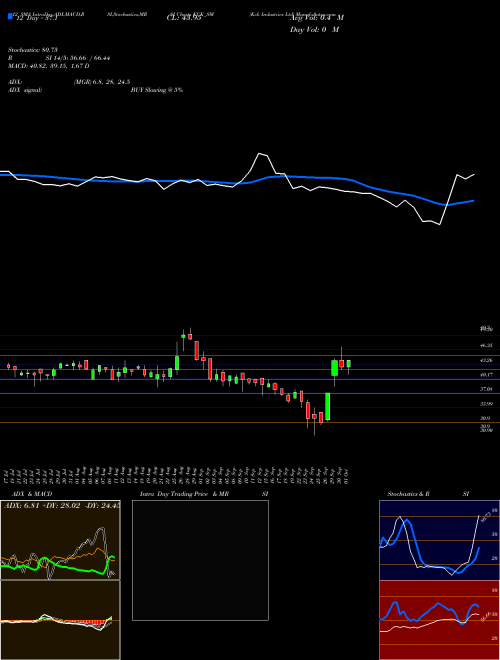This screenshot has width=500, height=660.
Task: Click the 'Intra Day Trading Price & MRSI' title
Action: [x=205, y=494]
